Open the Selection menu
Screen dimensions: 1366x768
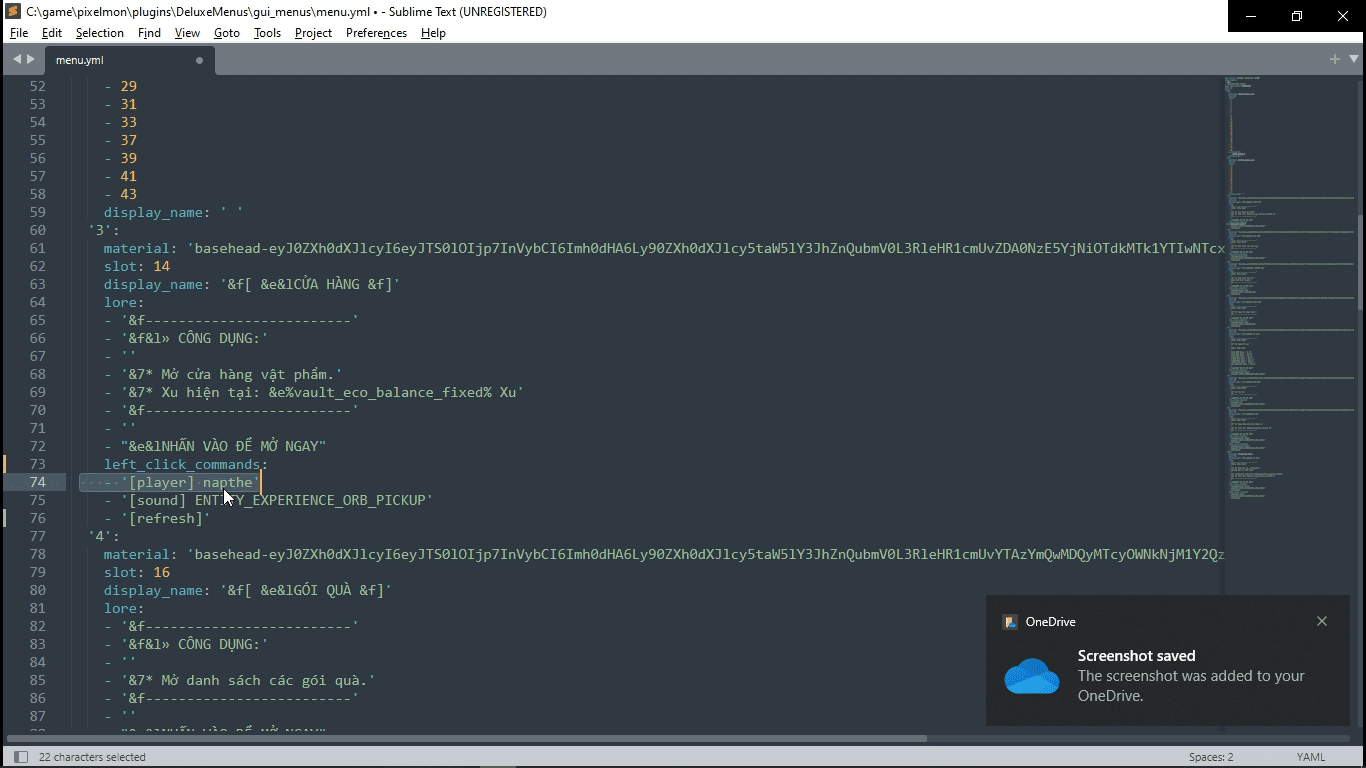coord(100,33)
